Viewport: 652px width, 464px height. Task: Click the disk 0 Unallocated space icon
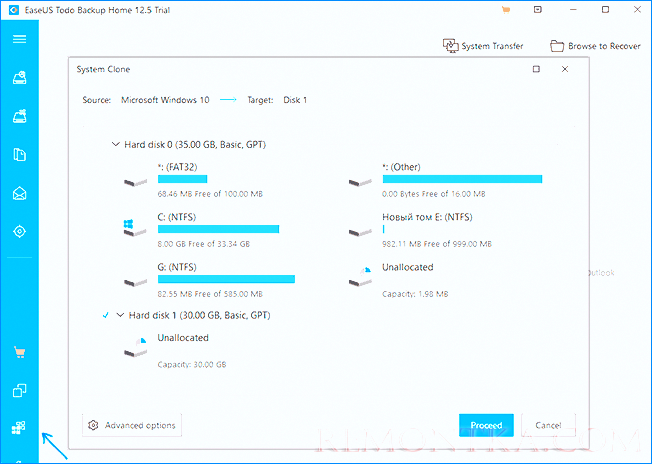click(360, 277)
